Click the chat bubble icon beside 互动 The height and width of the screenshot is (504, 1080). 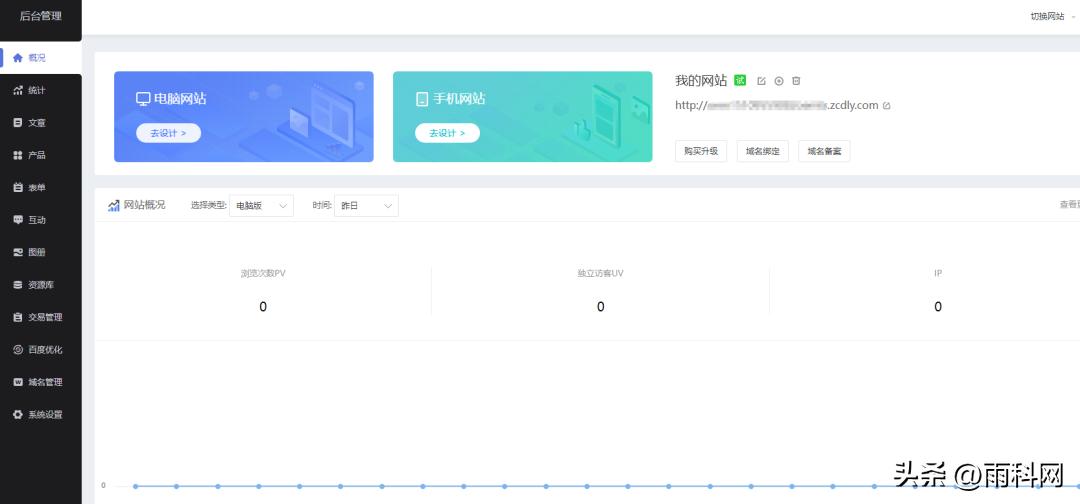(x=18, y=220)
